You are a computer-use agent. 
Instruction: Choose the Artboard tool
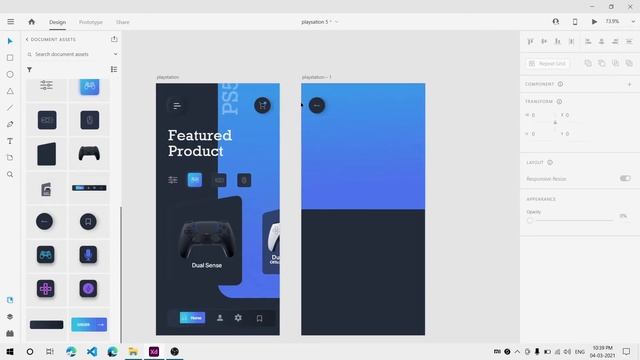click(x=10, y=158)
